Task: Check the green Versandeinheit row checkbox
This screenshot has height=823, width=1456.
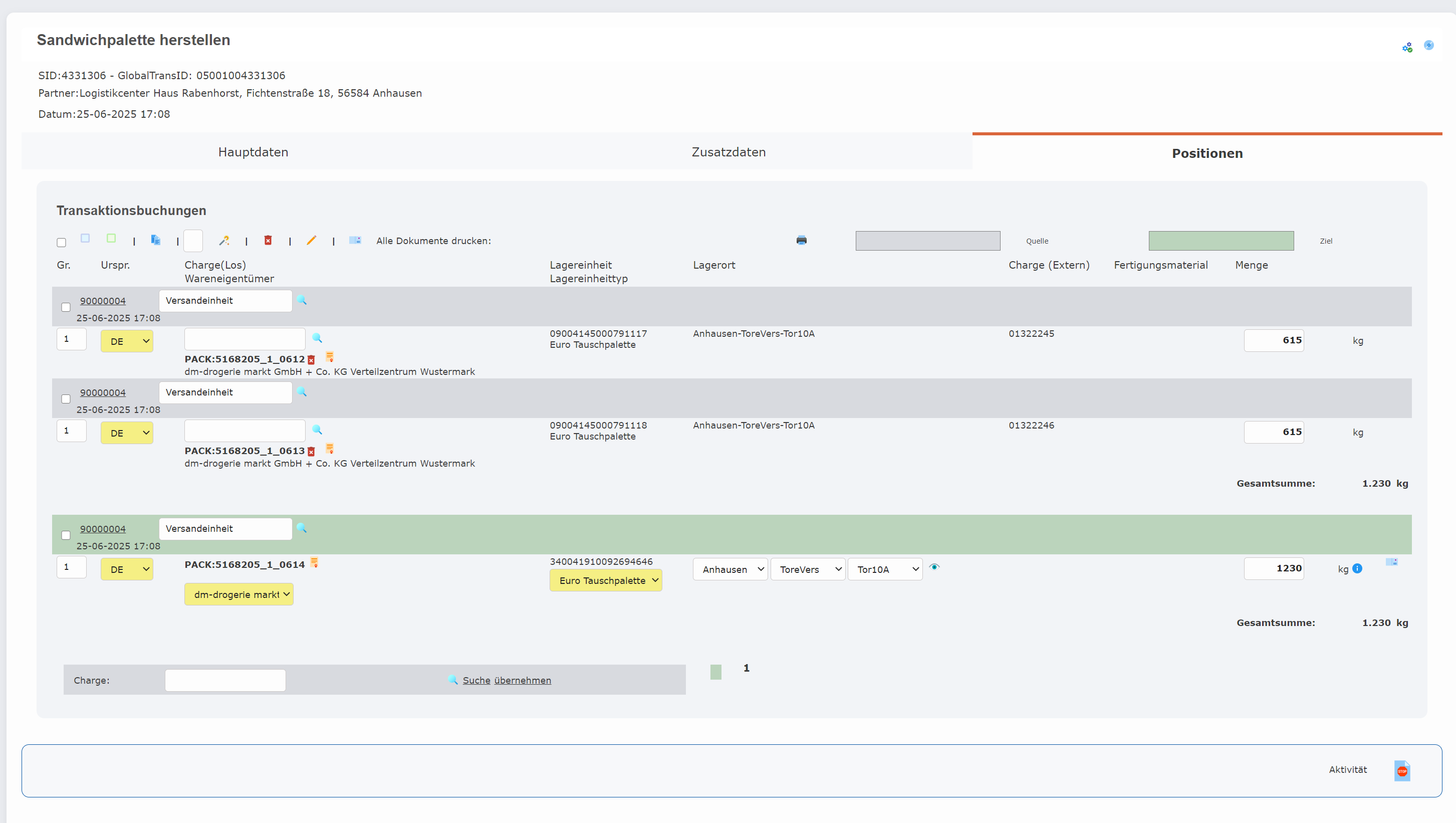Action: [66, 535]
